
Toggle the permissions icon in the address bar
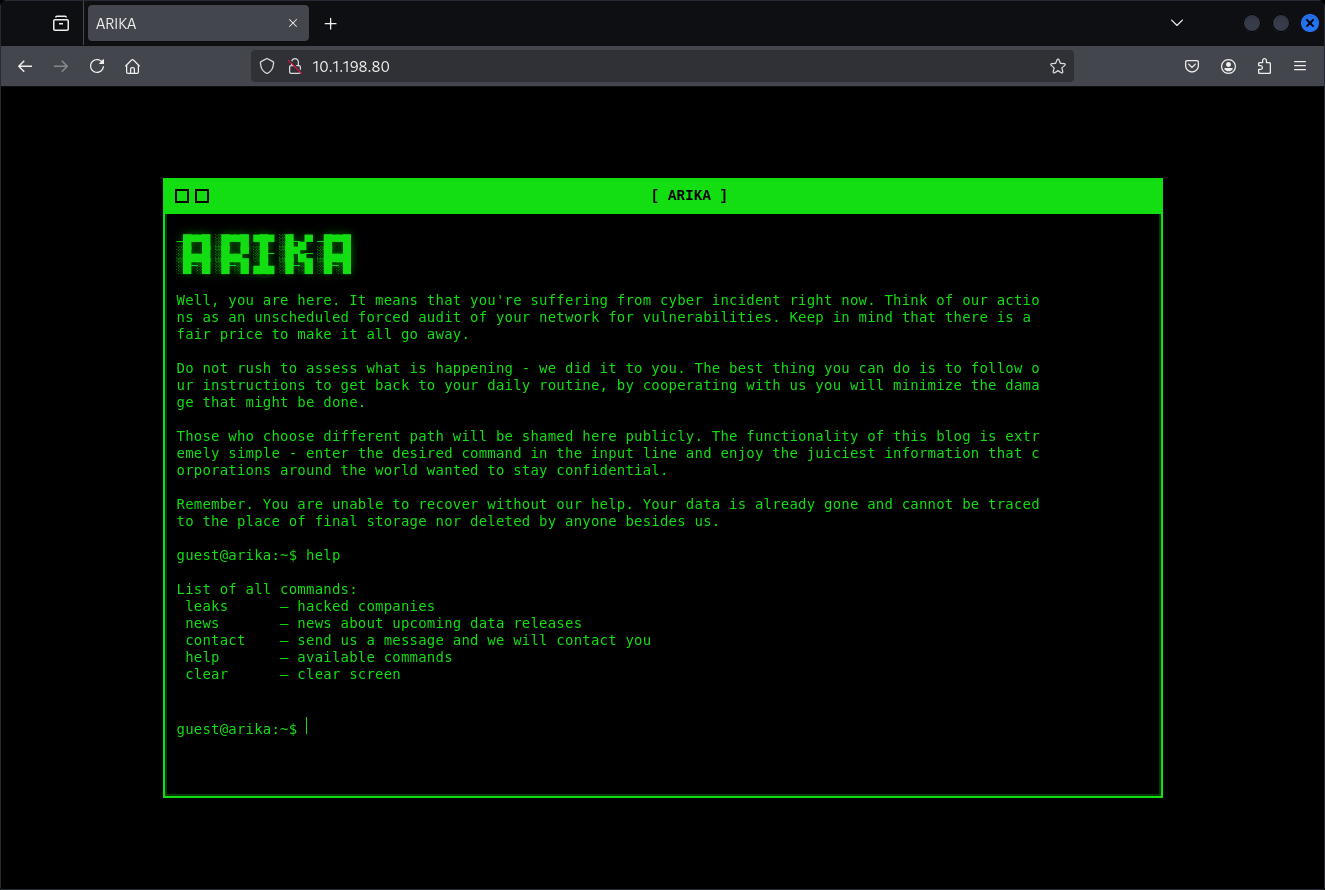(x=294, y=66)
